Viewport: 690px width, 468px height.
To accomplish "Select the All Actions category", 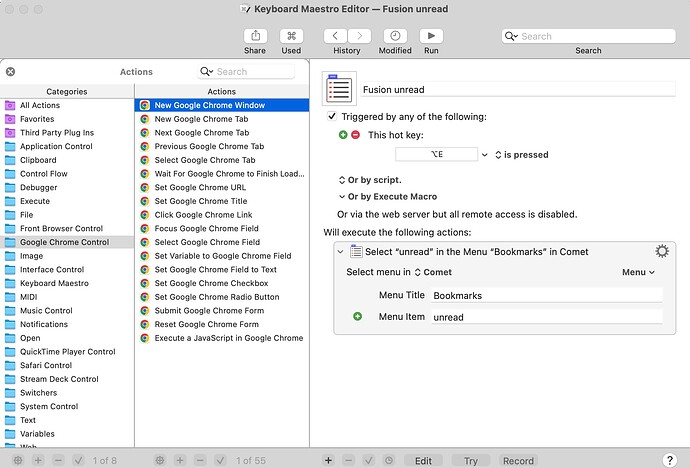I will tap(67, 105).
